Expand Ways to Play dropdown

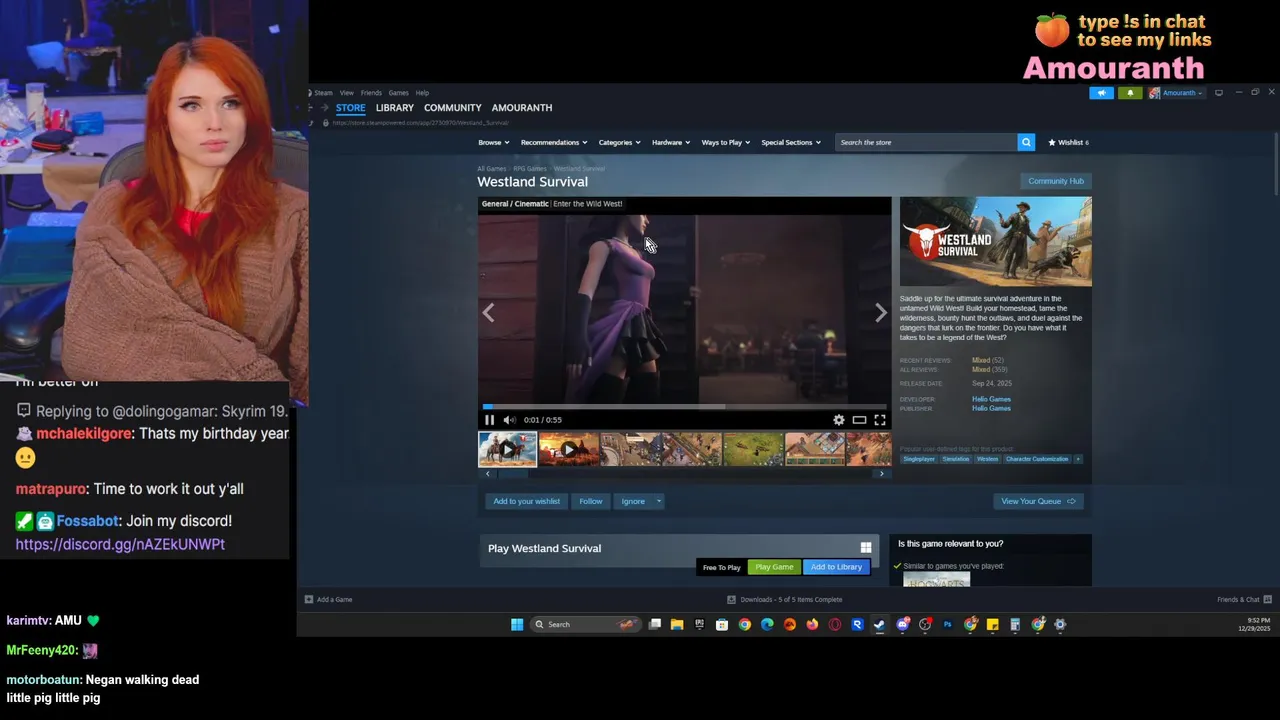pyautogui.click(x=725, y=142)
